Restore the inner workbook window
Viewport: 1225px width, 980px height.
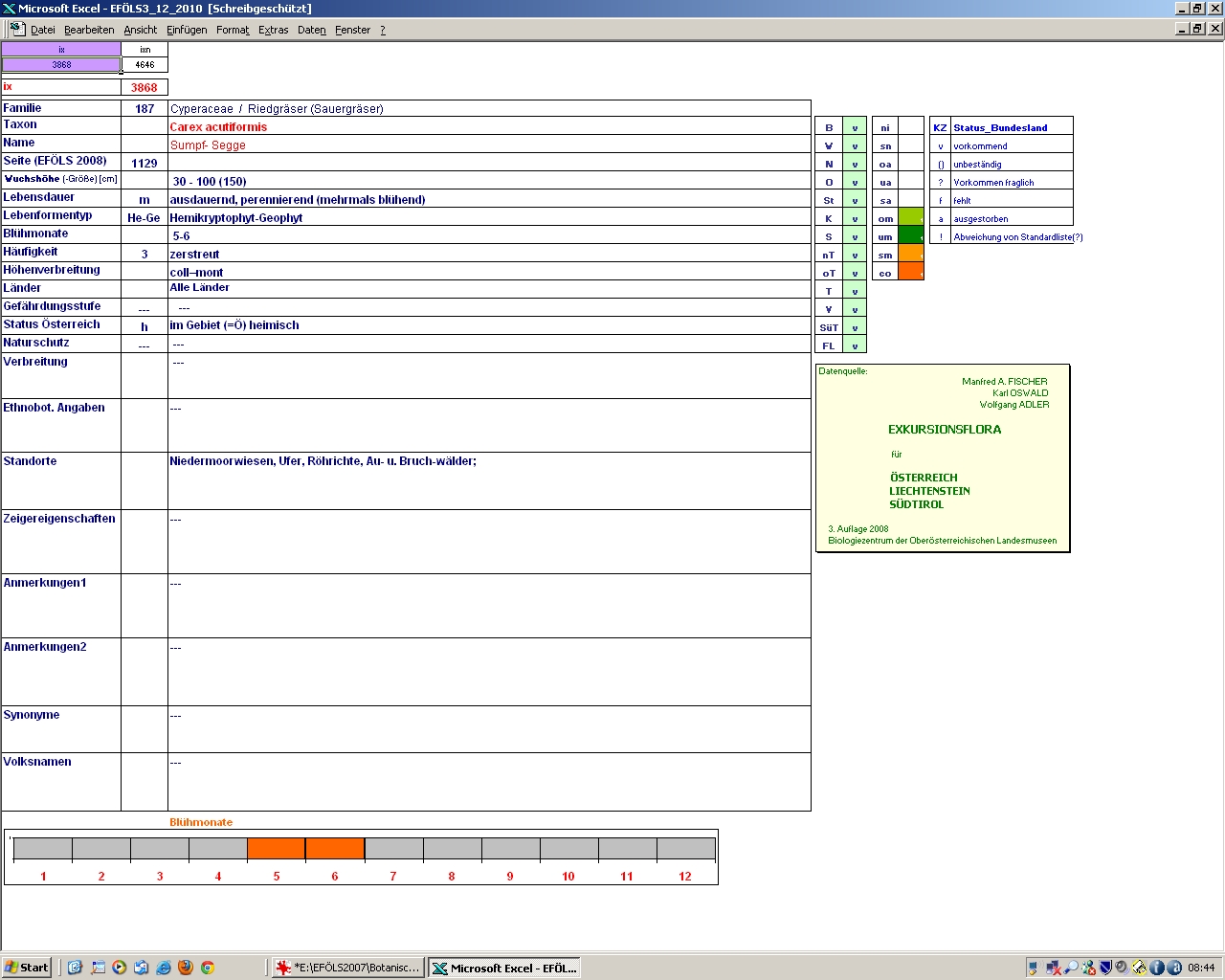click(1197, 29)
